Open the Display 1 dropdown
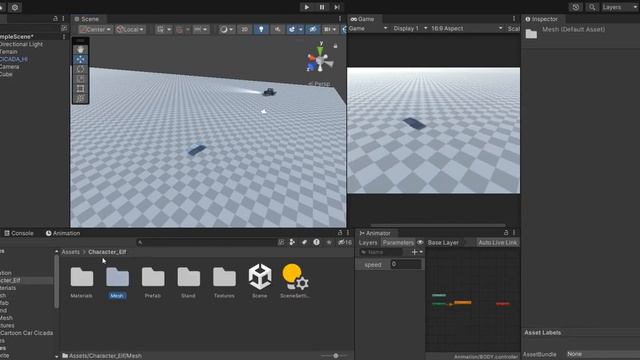The width and height of the screenshot is (640, 360). [x=410, y=29]
